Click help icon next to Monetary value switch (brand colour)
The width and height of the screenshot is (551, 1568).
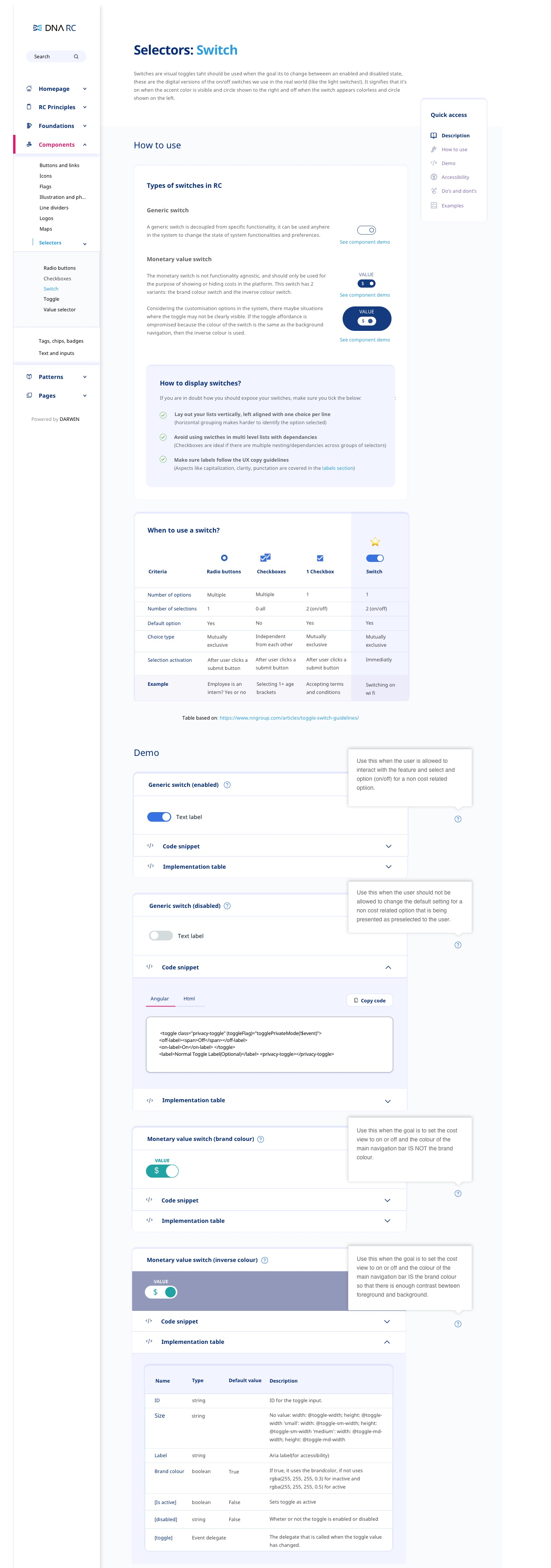coord(261,1139)
